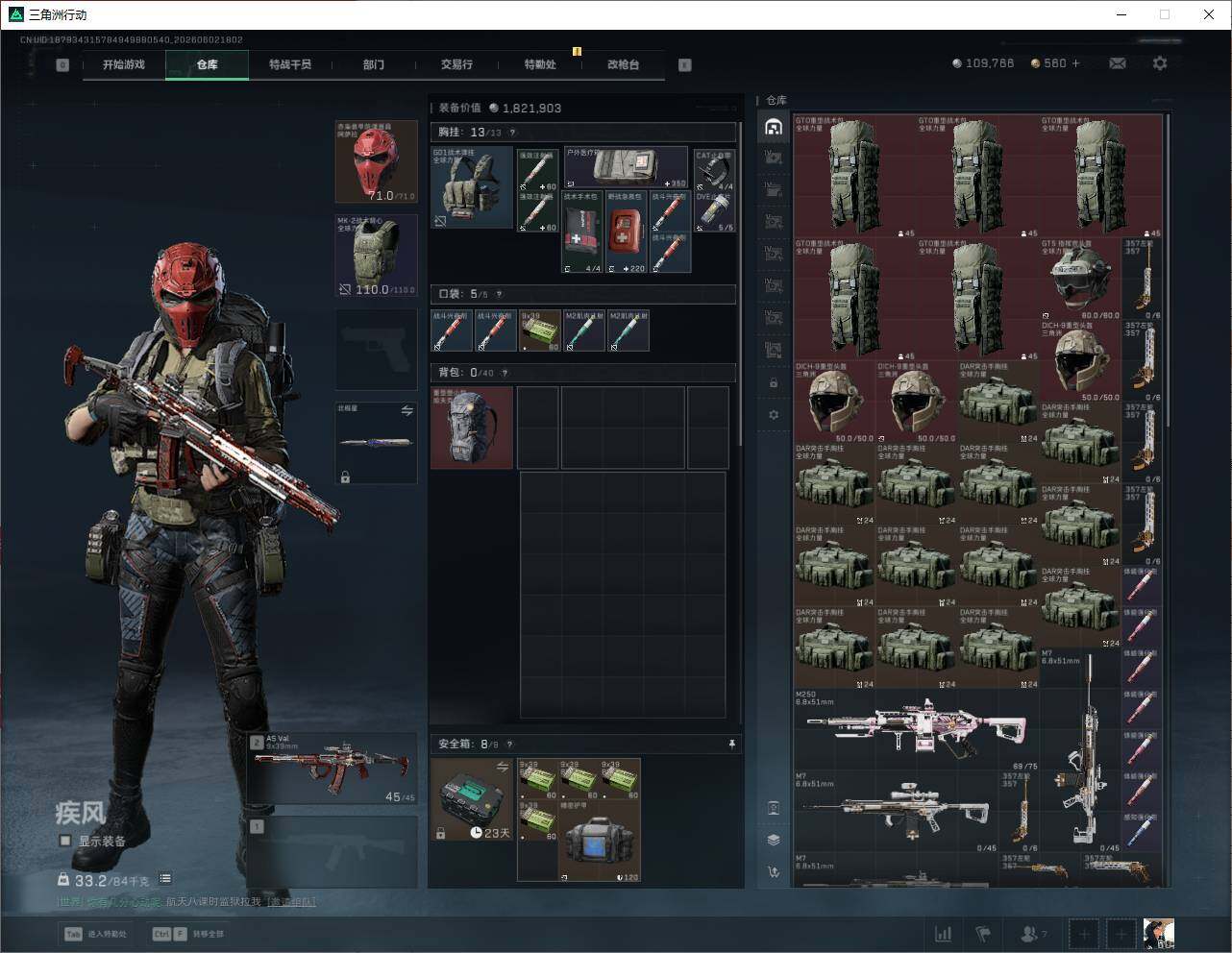
Task: Click the E key next-tab button
Action: [685, 65]
